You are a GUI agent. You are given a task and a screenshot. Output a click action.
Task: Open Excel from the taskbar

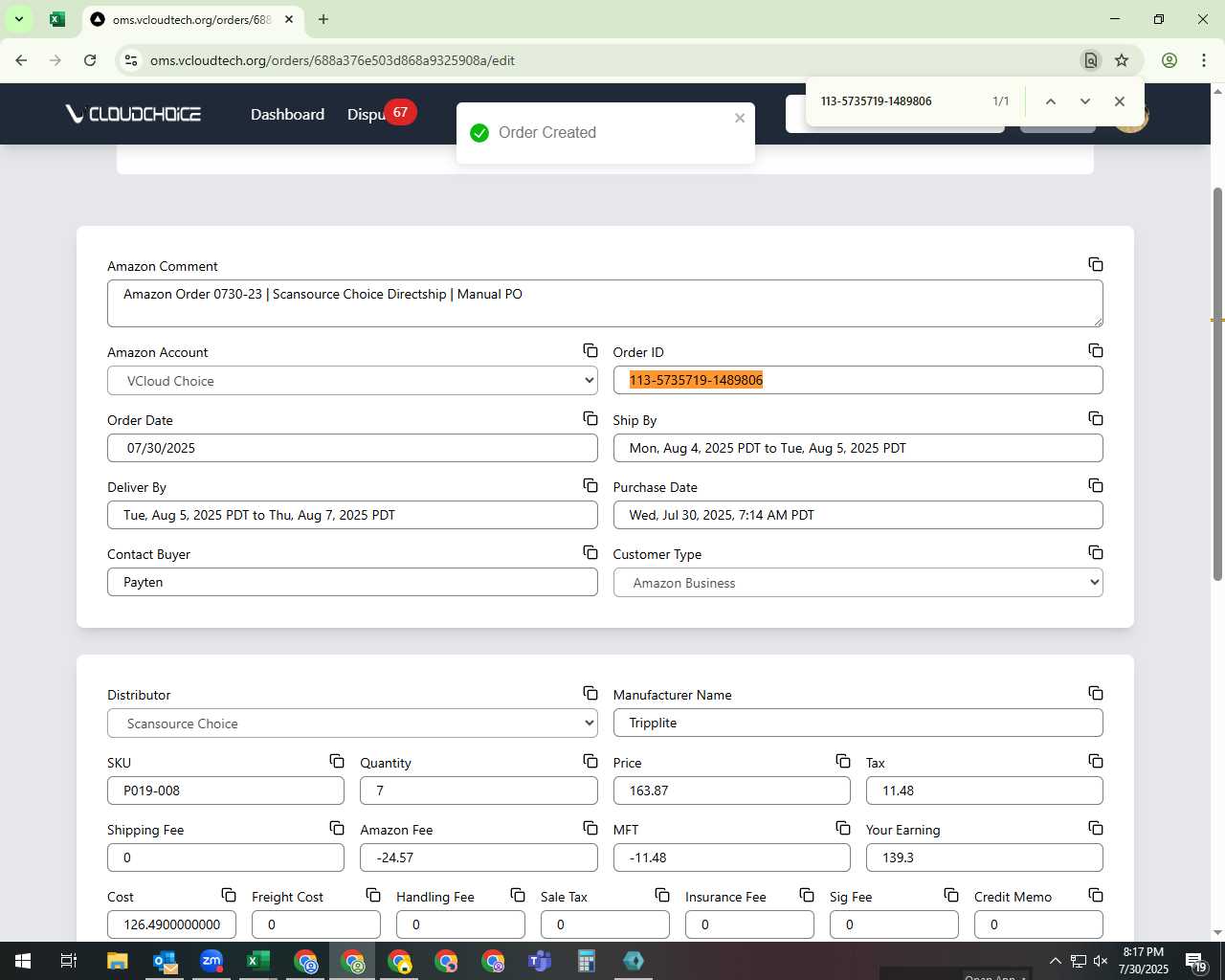click(258, 961)
